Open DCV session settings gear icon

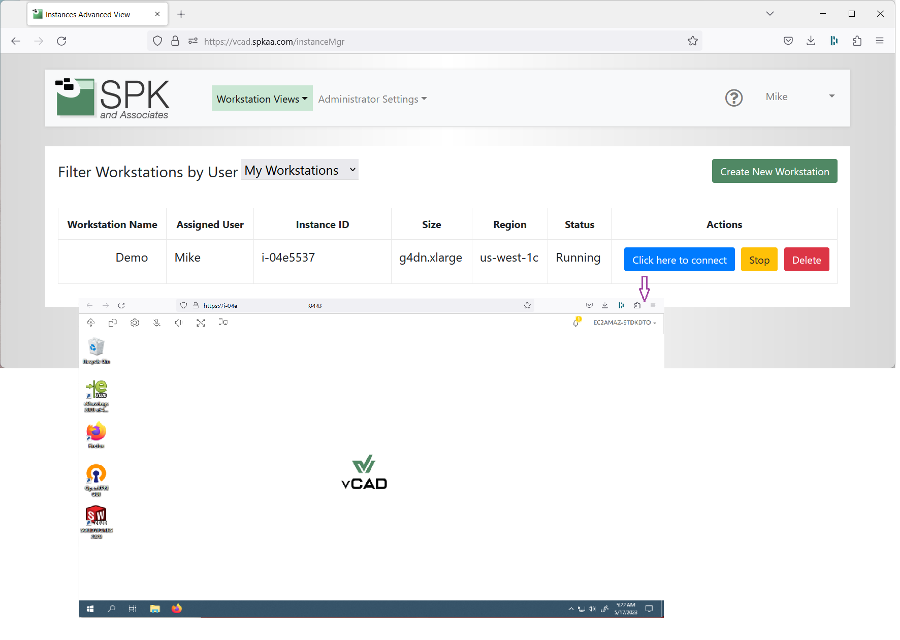click(135, 323)
